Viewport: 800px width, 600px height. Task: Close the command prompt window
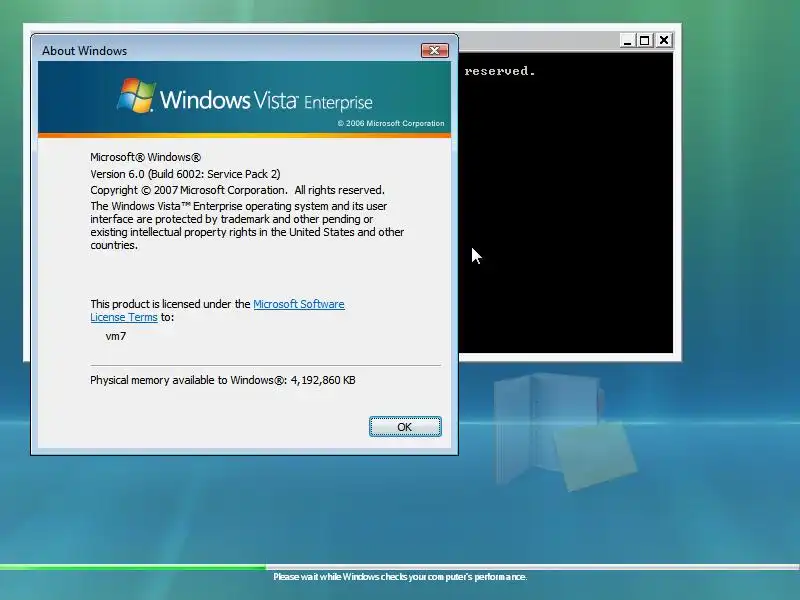point(664,40)
